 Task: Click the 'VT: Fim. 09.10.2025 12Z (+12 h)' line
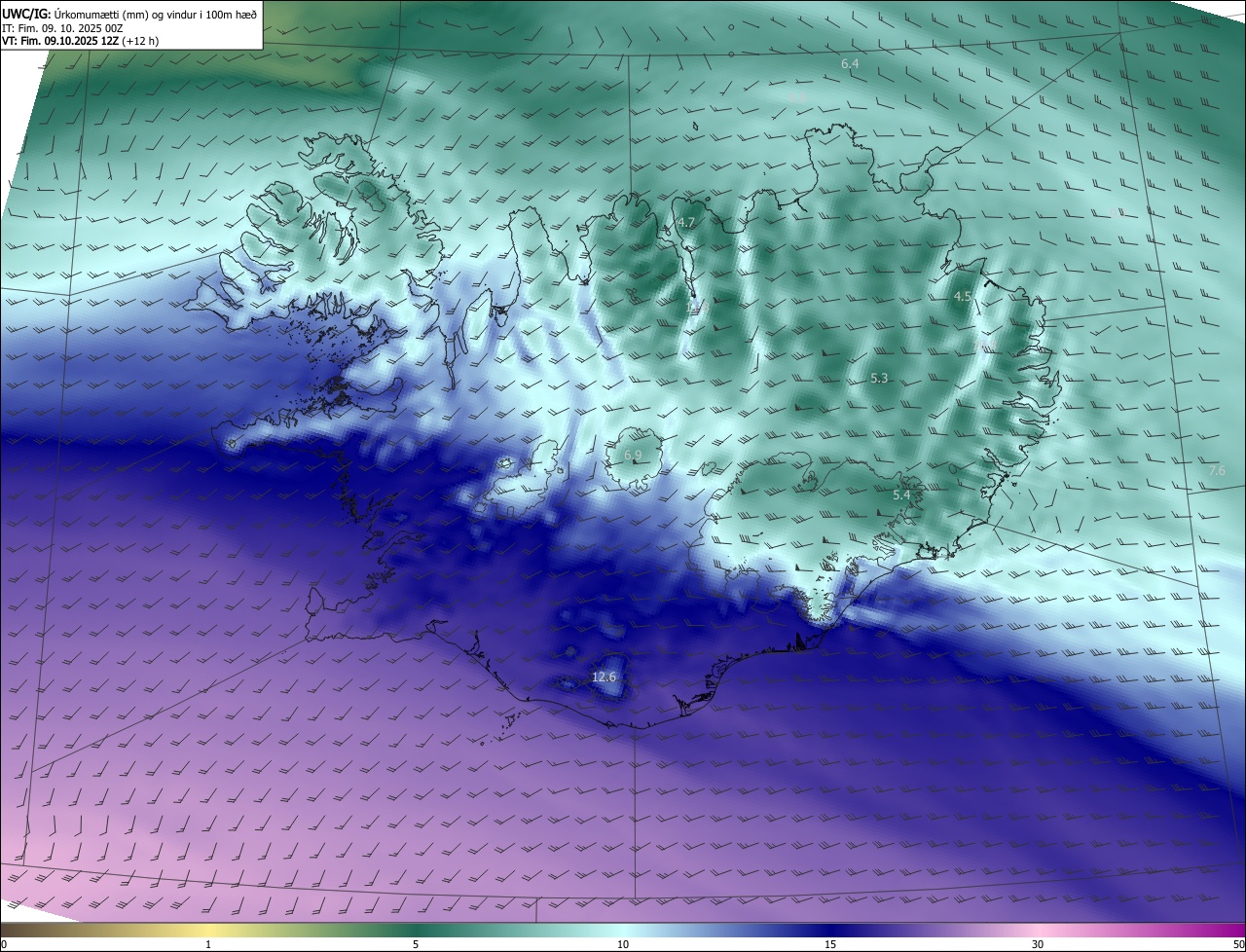pos(81,41)
